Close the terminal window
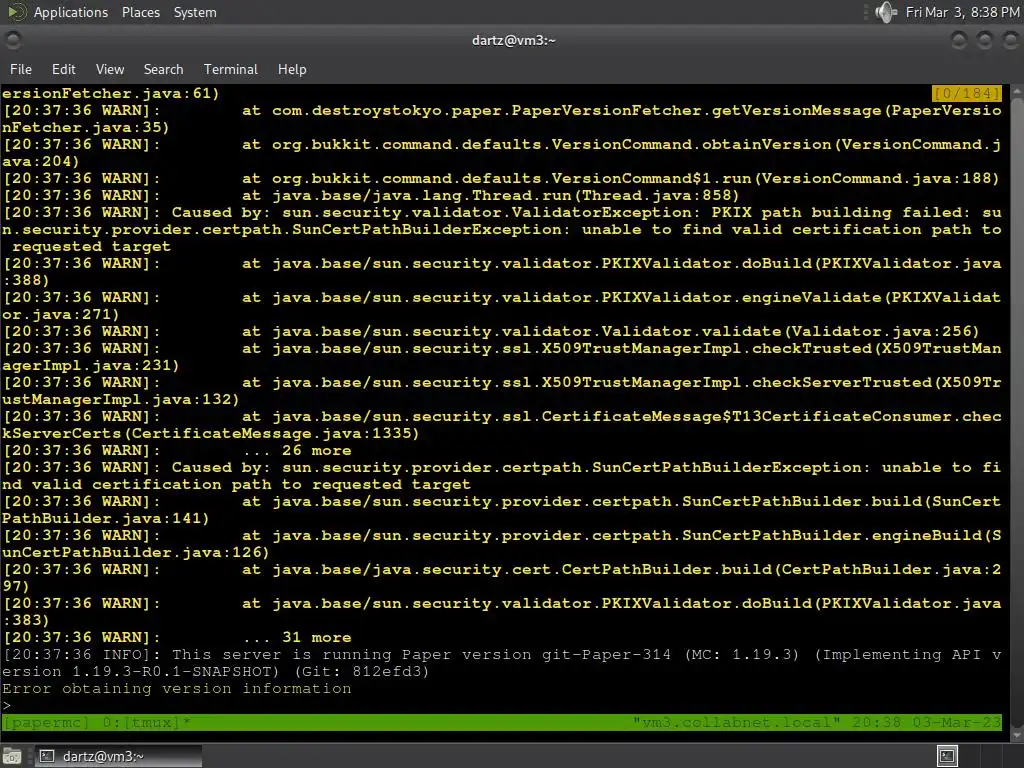This screenshot has width=1024, height=768. tap(1010, 40)
